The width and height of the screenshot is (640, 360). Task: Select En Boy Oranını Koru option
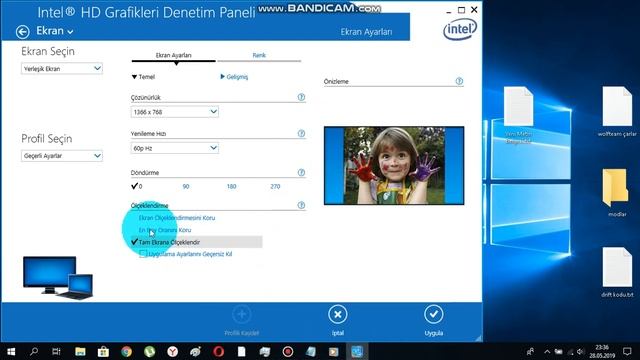165,230
